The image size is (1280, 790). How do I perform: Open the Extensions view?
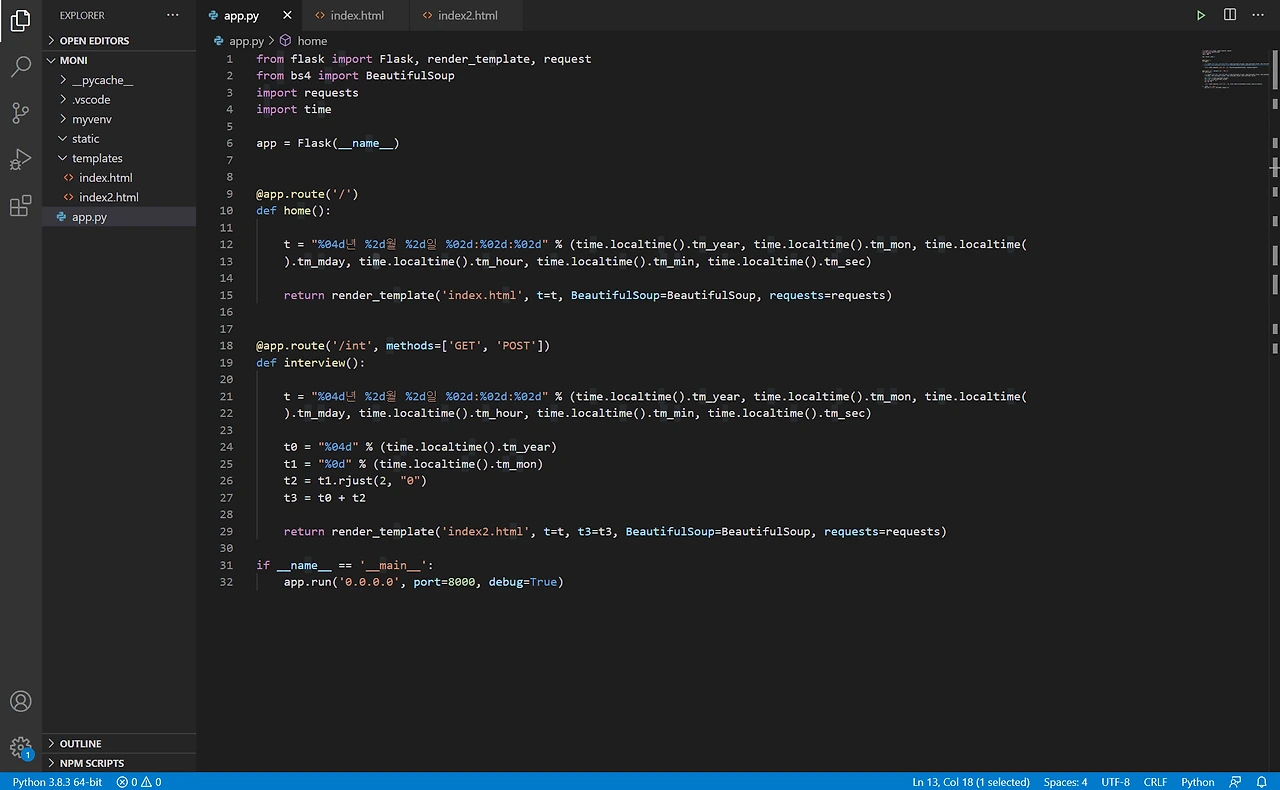(20, 206)
